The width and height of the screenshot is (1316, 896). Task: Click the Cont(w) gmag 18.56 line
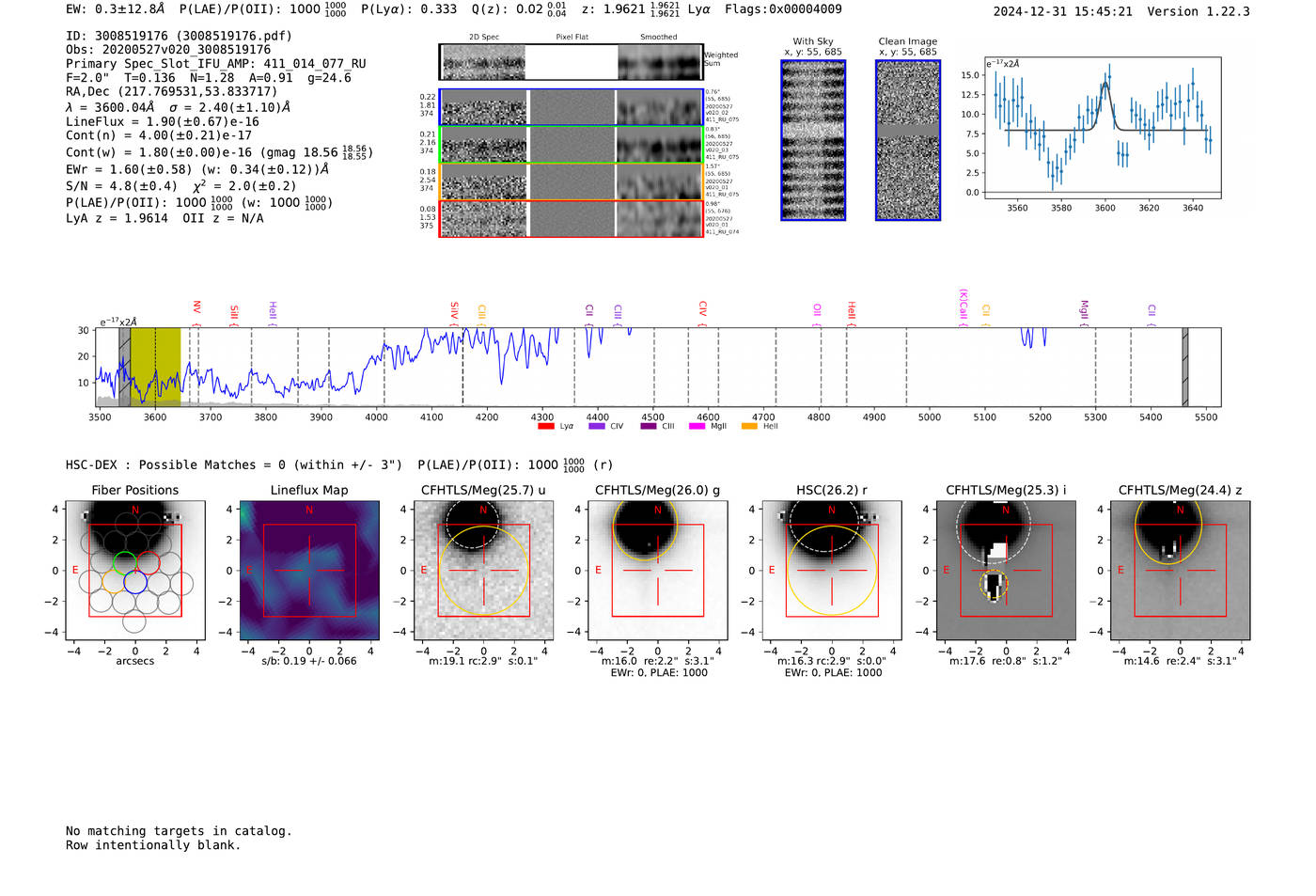point(219,151)
